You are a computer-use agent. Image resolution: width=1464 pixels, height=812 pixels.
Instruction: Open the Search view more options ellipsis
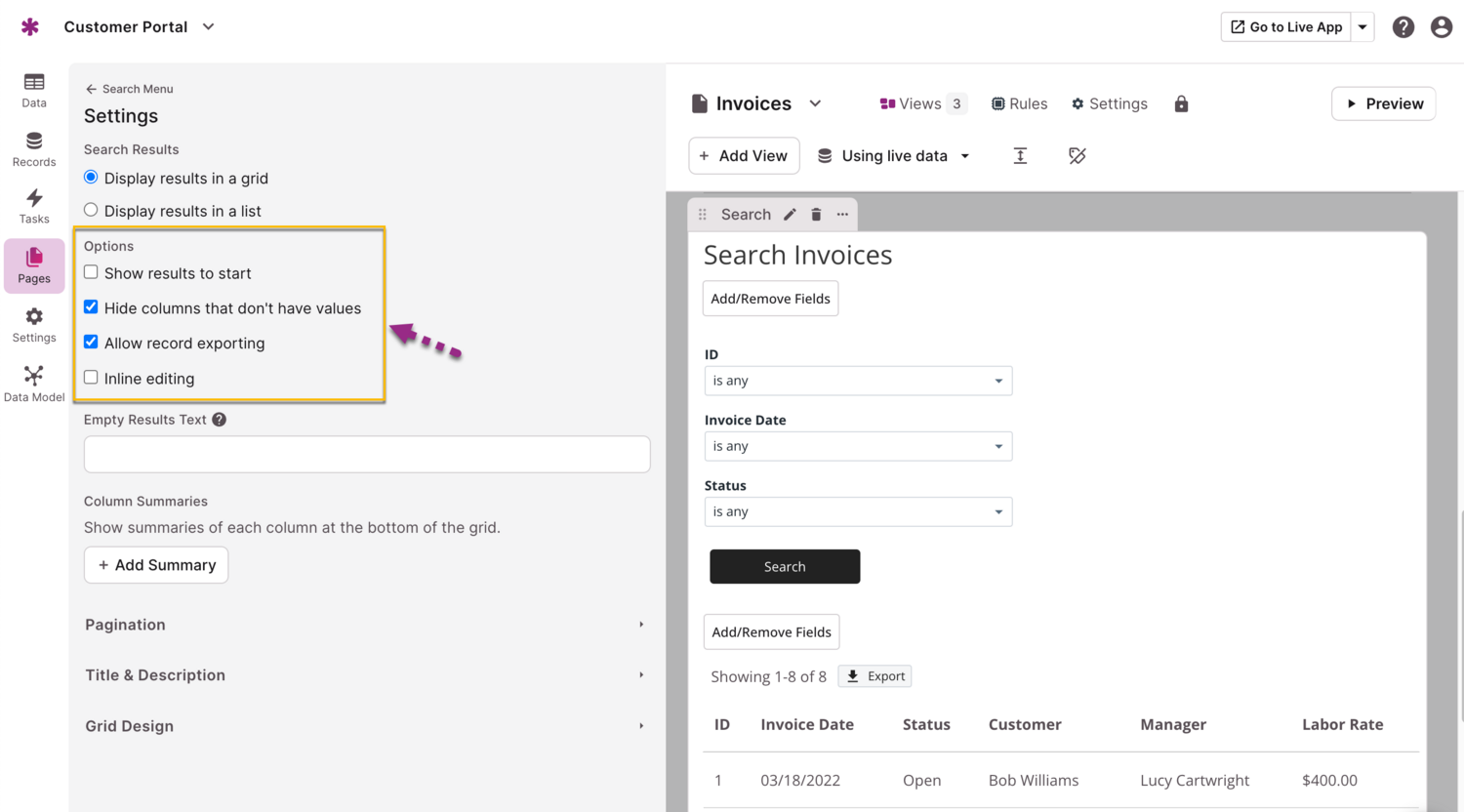tap(842, 215)
